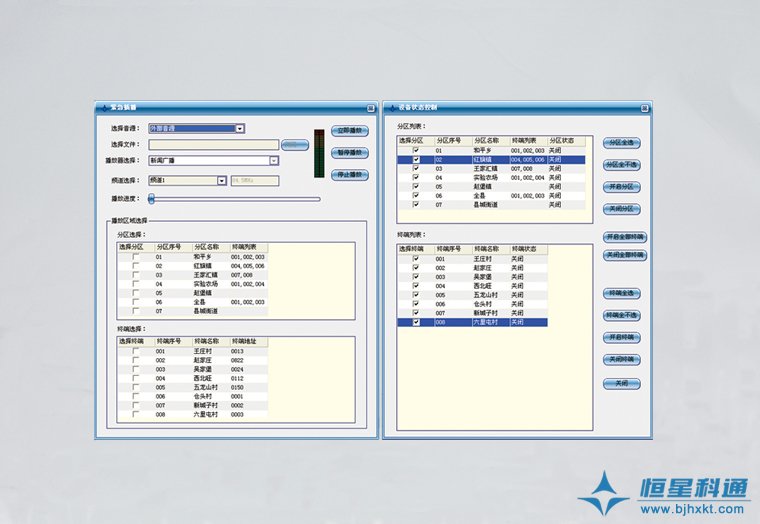760x524 pixels.
Task: Click the 终端全不选 button
Action: [x=621, y=315]
